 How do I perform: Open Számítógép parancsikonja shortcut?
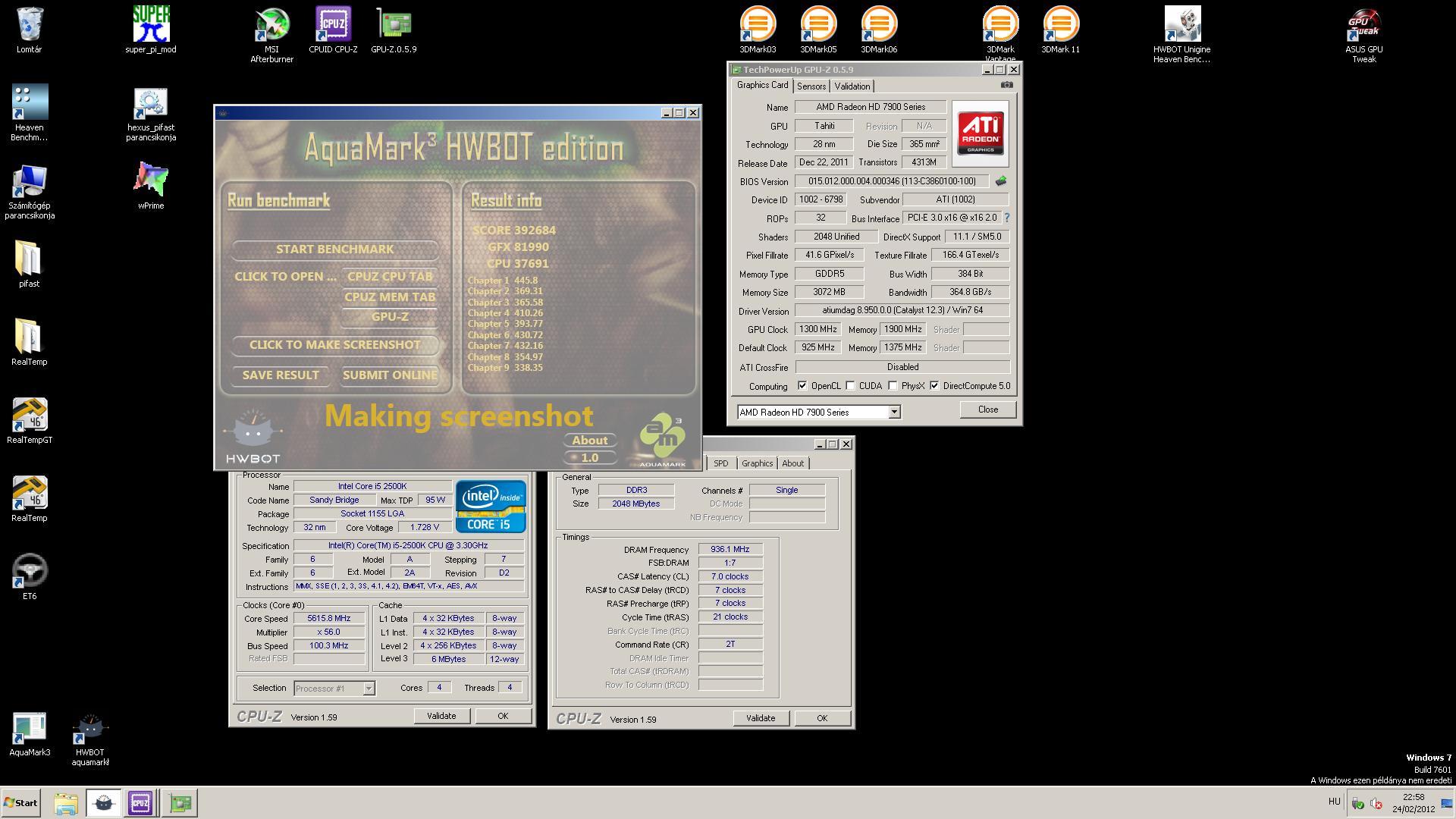30,191
